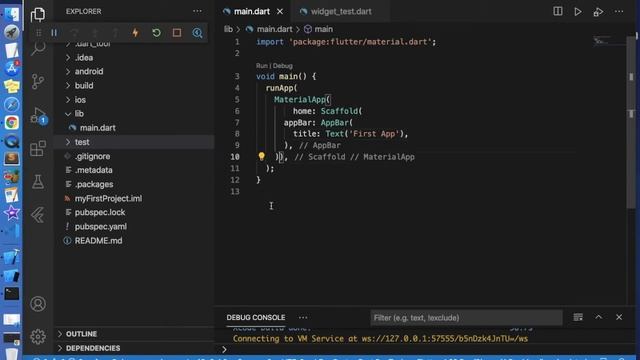Click the Run CodeLens link above main

(x=262, y=66)
